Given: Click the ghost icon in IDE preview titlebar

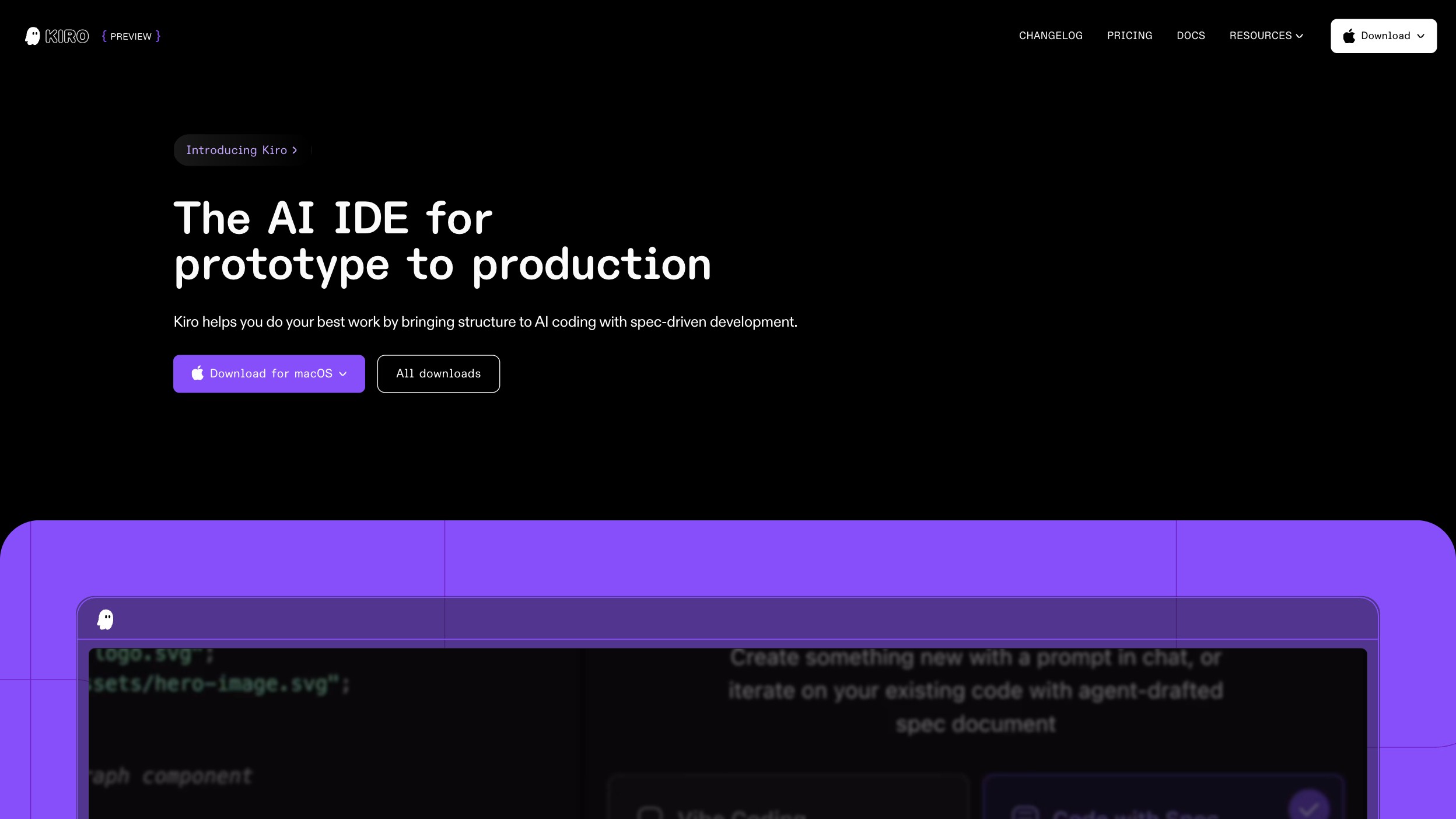Looking at the screenshot, I should [x=106, y=619].
